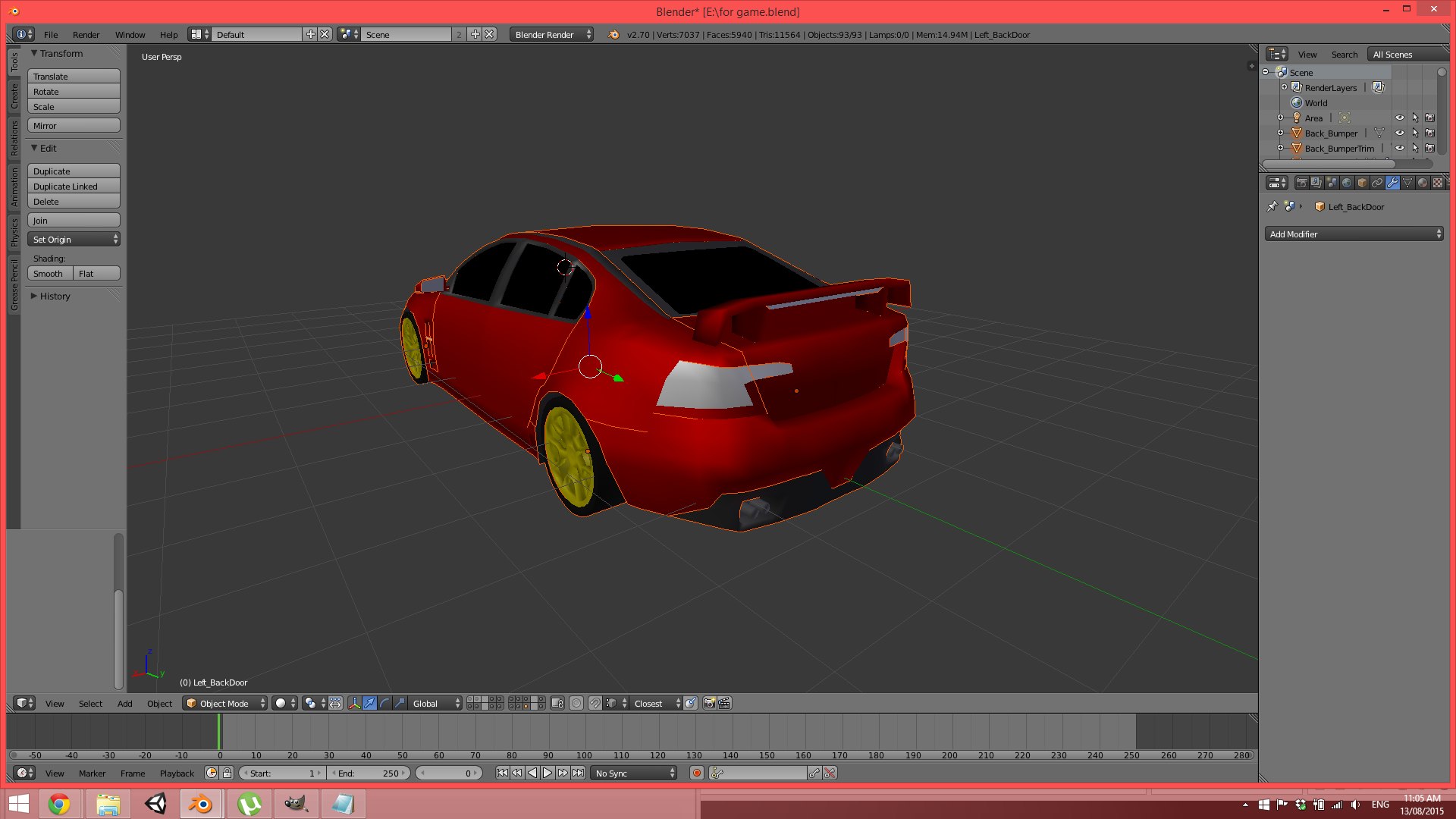This screenshot has width=1456, height=819.
Task: Open the Set Origin dropdown
Action: pyautogui.click(x=74, y=240)
